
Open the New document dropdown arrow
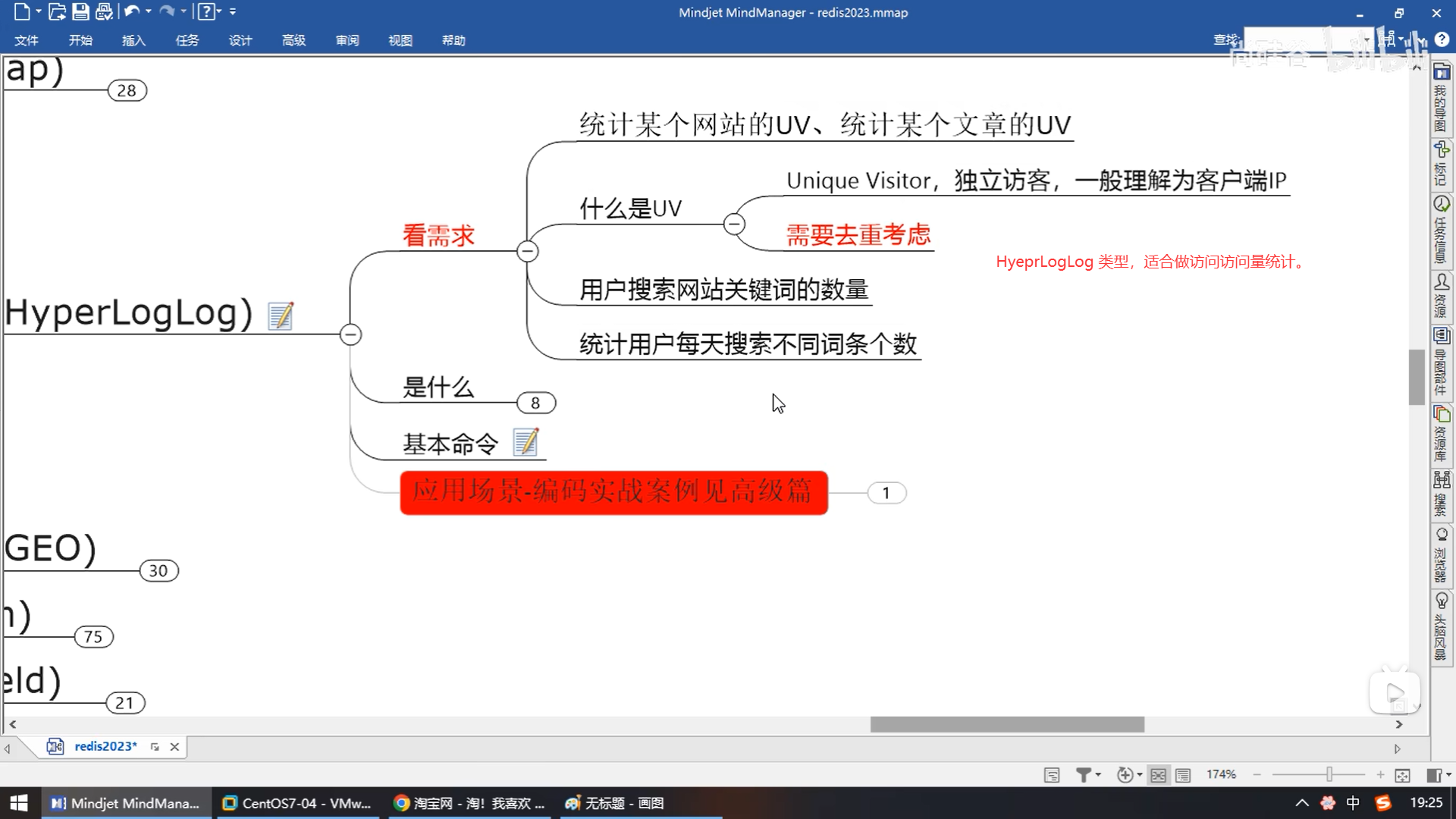[39, 11]
